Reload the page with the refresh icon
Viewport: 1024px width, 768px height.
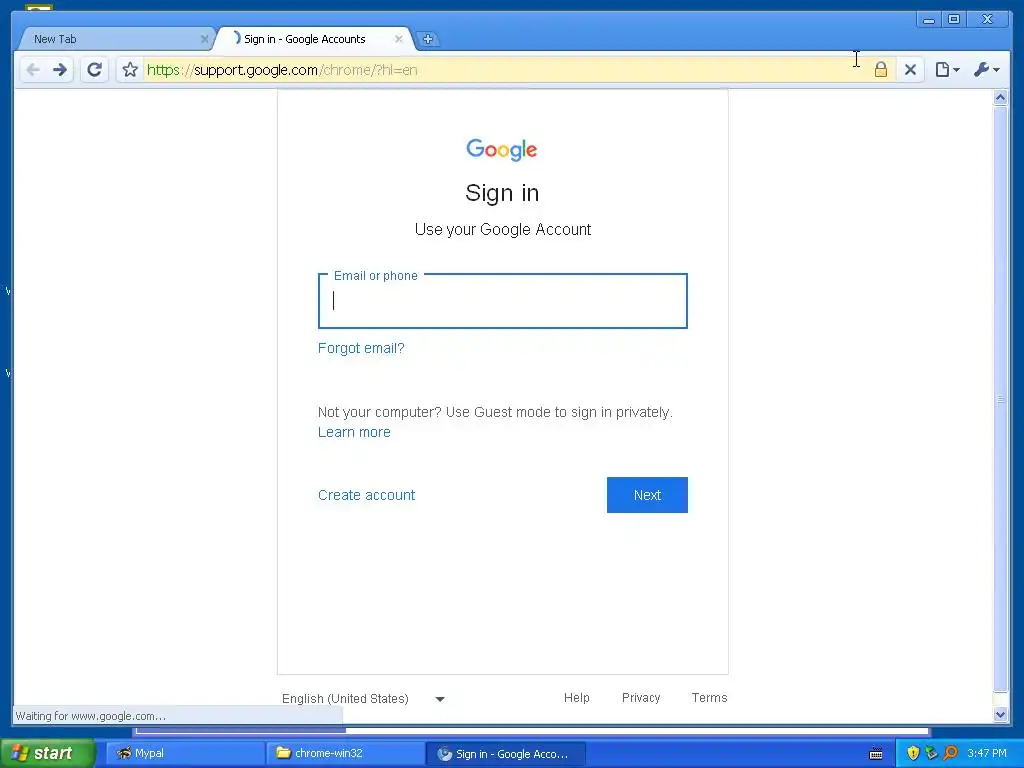[95, 70]
